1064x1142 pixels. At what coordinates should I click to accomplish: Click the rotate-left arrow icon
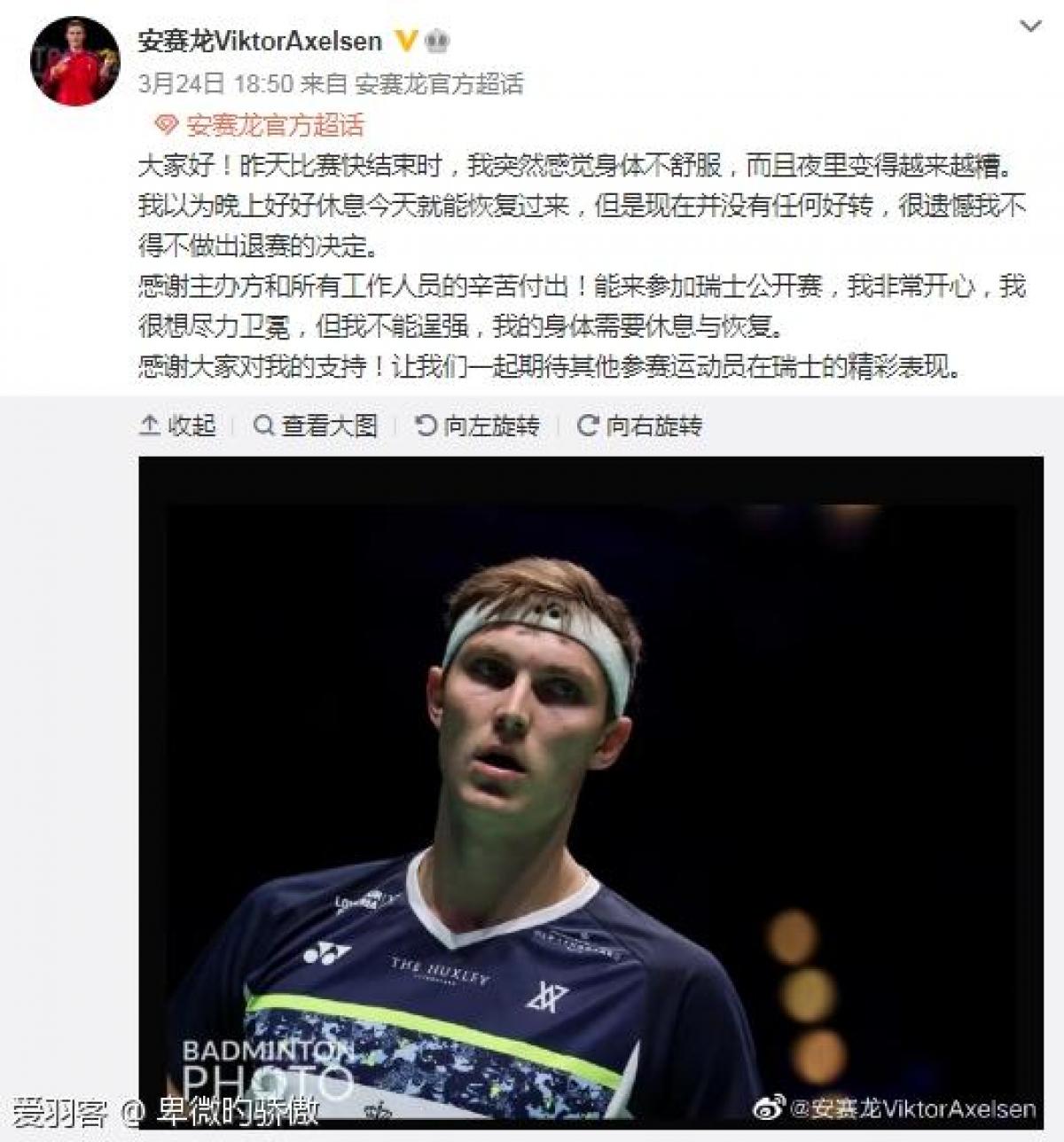point(426,426)
